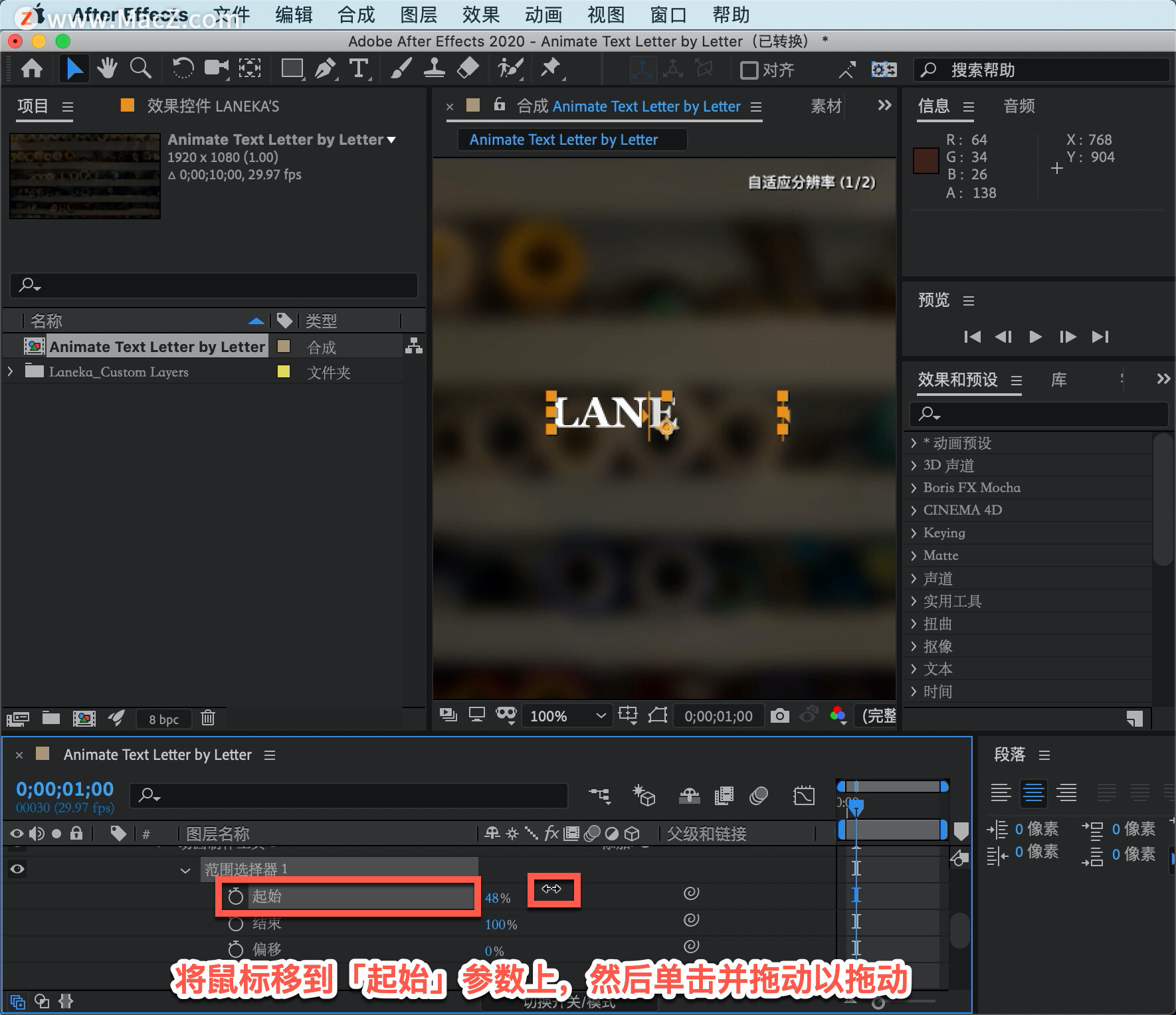Select the Roto Brush tool
This screenshot has height=1015, width=1176.
click(510, 68)
